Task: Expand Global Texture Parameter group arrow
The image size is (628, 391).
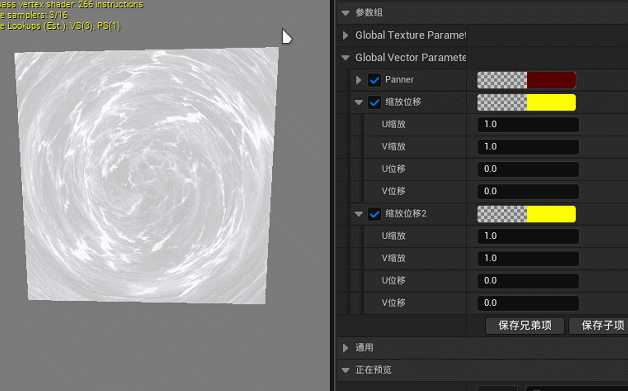Action: [x=346, y=35]
